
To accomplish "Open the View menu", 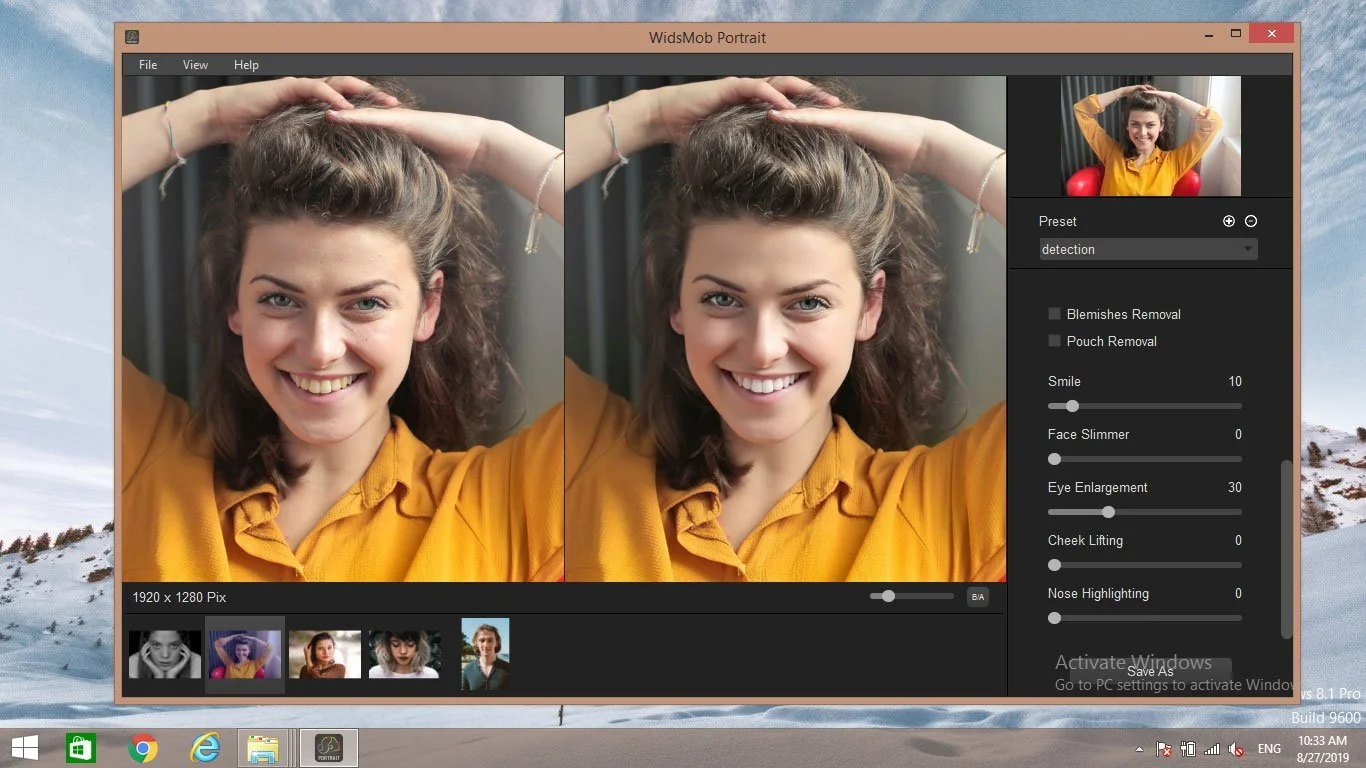I will 195,64.
